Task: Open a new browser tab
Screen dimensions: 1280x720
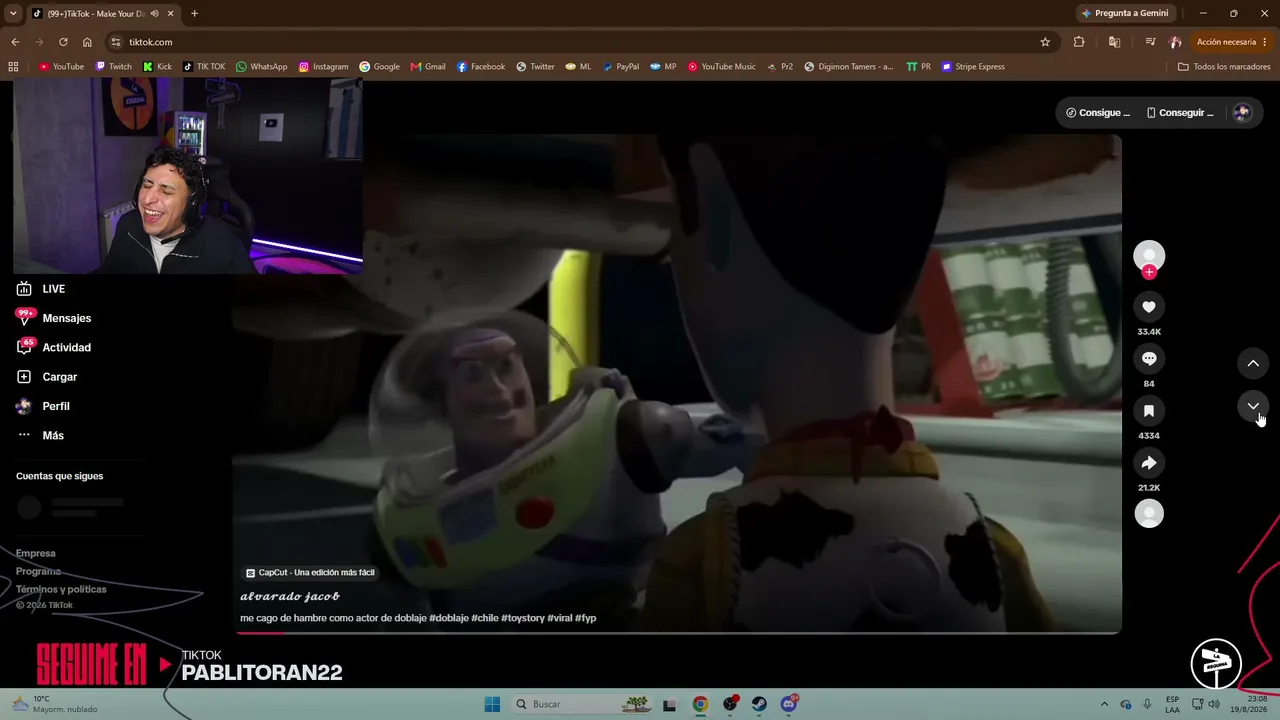Action: [x=194, y=13]
